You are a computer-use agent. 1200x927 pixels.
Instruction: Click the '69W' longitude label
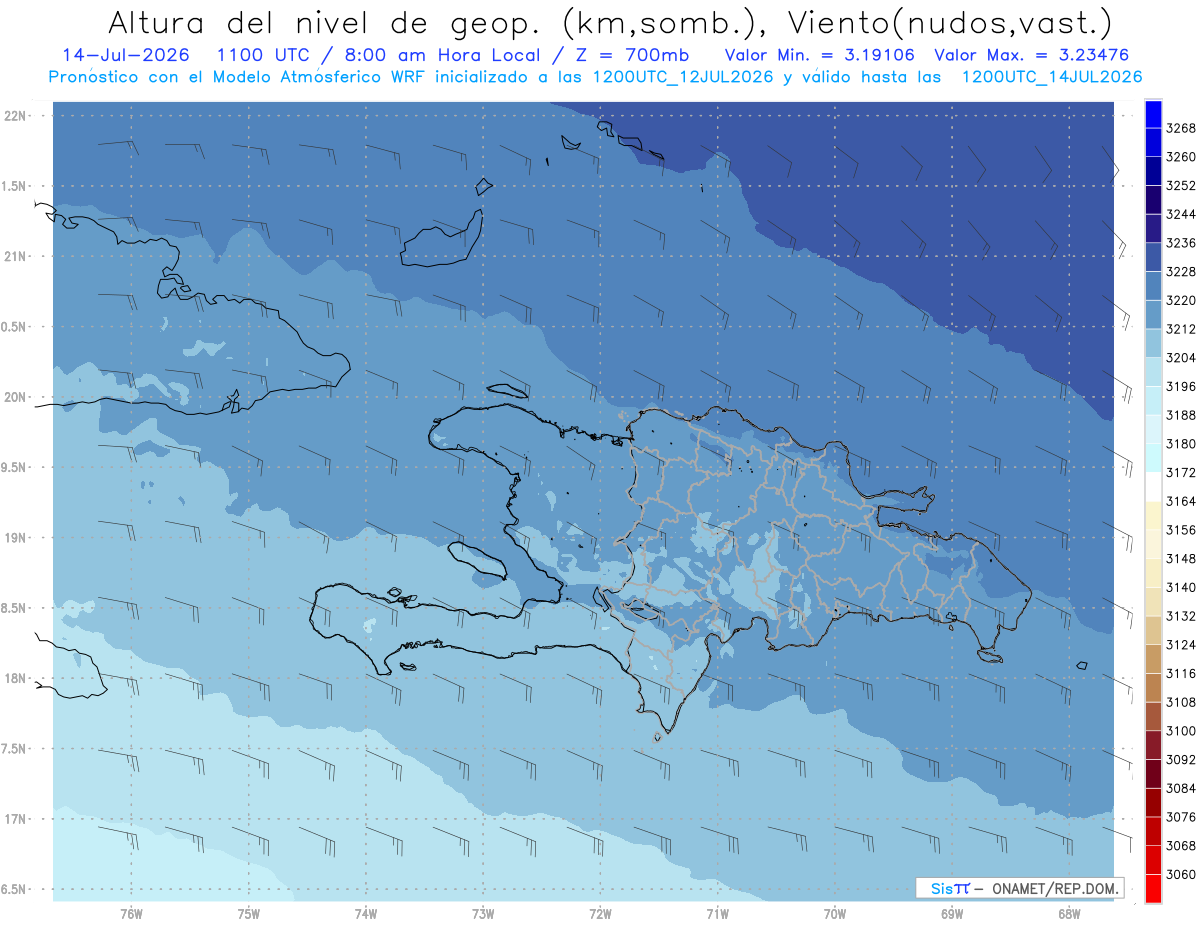[x=952, y=914]
